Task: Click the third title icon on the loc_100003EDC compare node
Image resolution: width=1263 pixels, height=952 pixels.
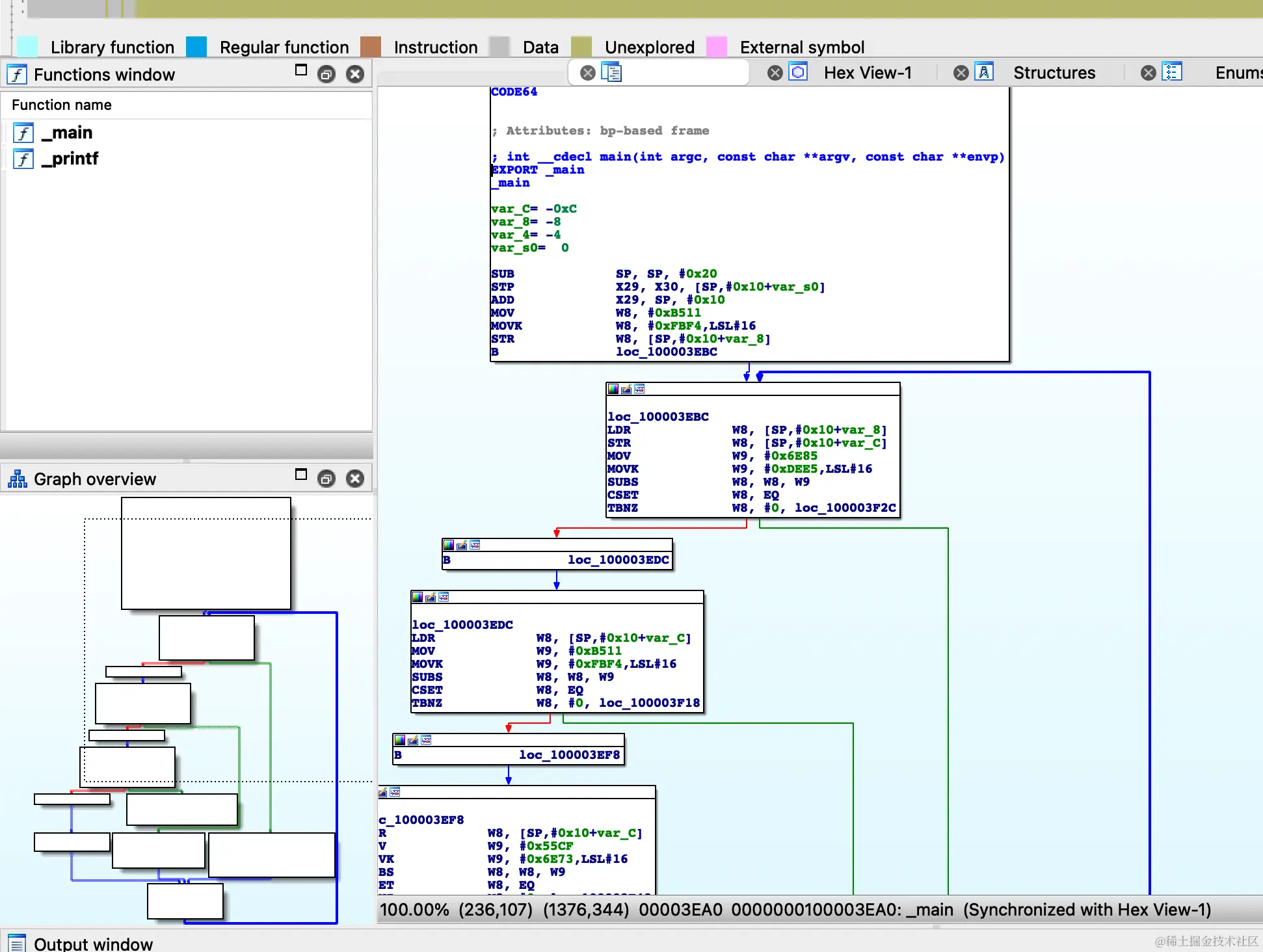Action: click(444, 597)
